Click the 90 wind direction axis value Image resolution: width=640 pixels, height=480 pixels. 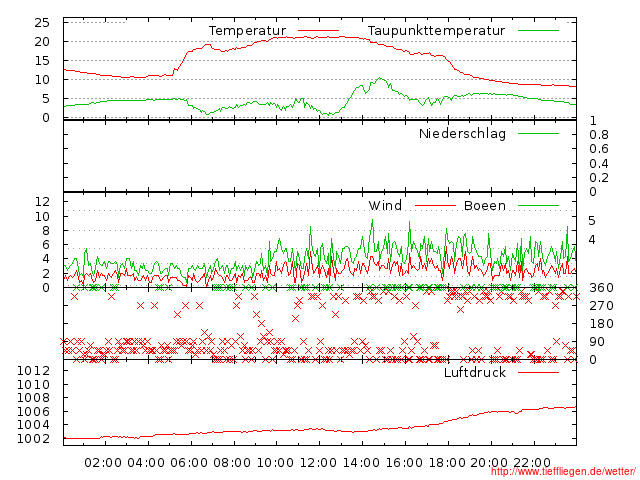[x=597, y=342]
